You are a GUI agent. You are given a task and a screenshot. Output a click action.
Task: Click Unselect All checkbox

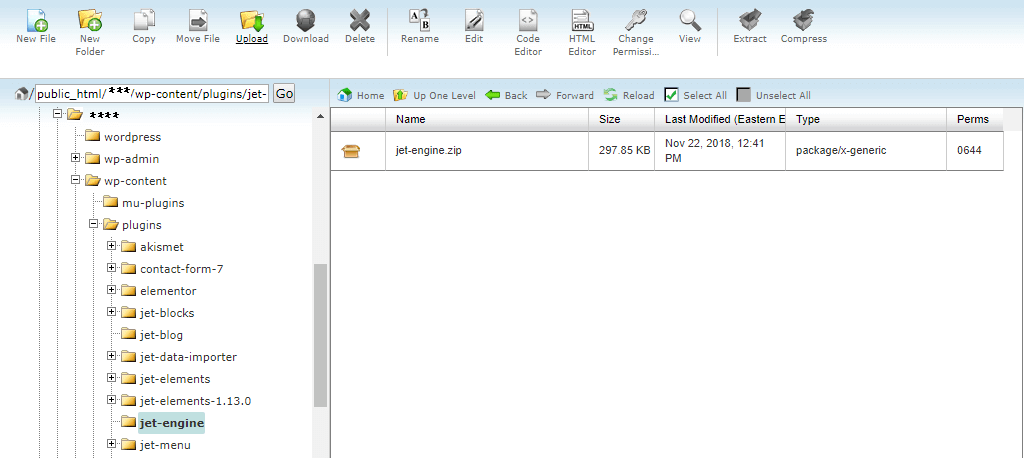[x=744, y=95]
